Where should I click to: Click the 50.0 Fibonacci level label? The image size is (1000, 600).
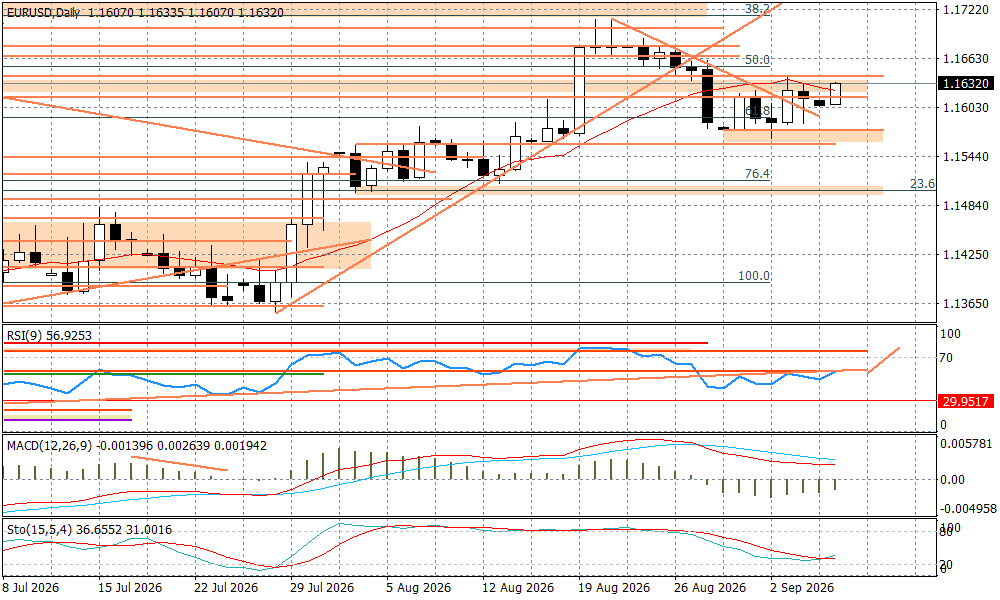pyautogui.click(x=758, y=60)
